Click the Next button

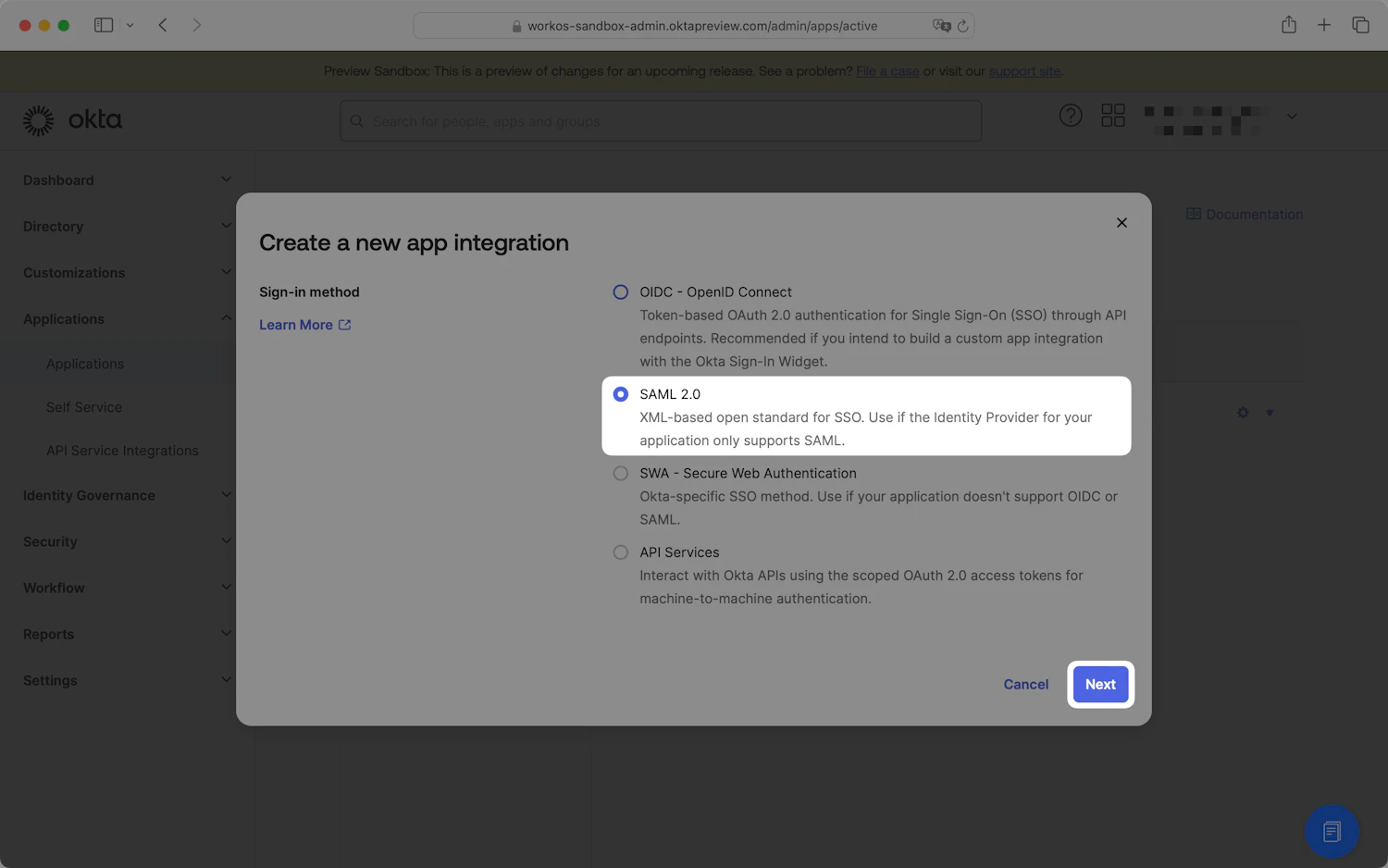pos(1100,685)
